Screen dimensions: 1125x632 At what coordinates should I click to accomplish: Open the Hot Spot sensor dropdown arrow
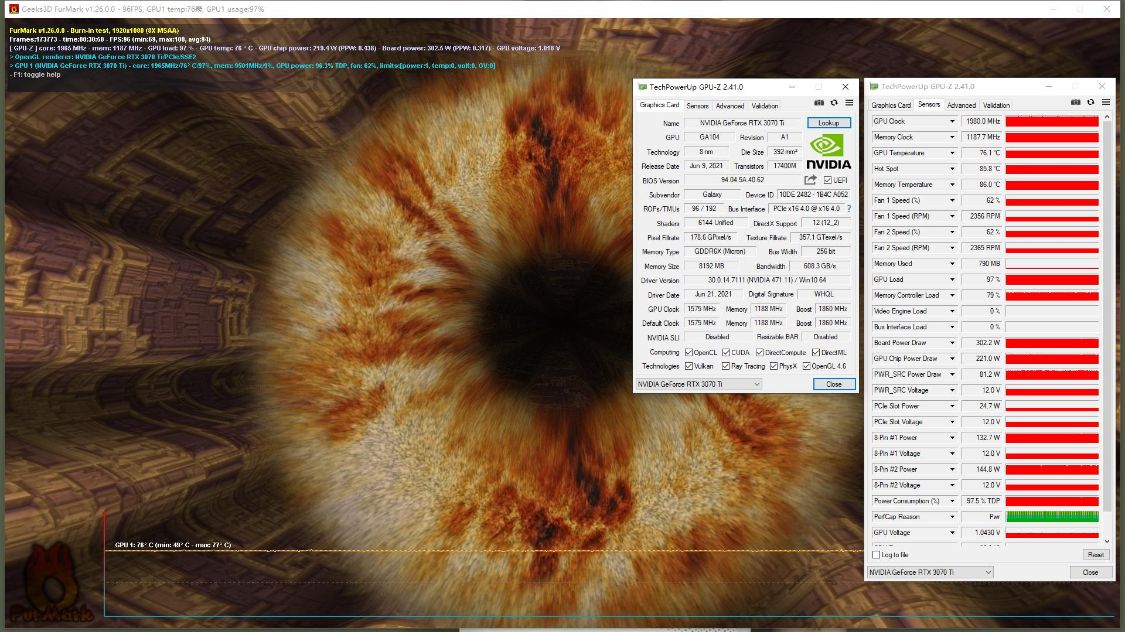[x=952, y=169]
